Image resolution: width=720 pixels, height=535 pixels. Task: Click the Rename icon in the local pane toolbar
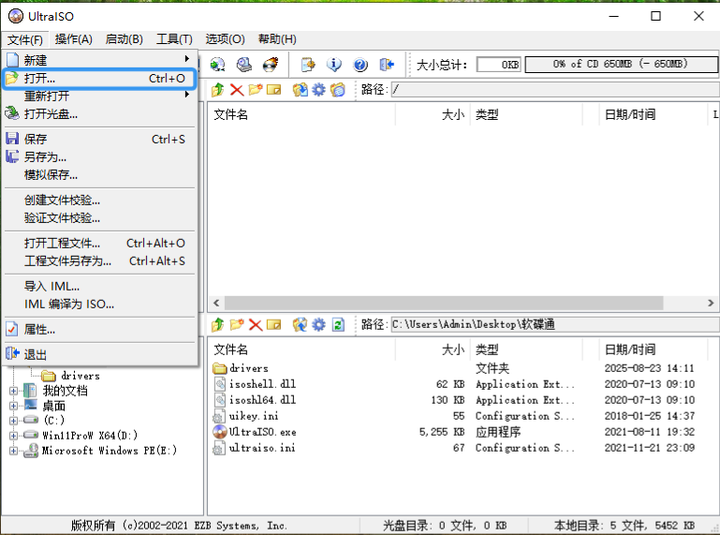click(274, 325)
